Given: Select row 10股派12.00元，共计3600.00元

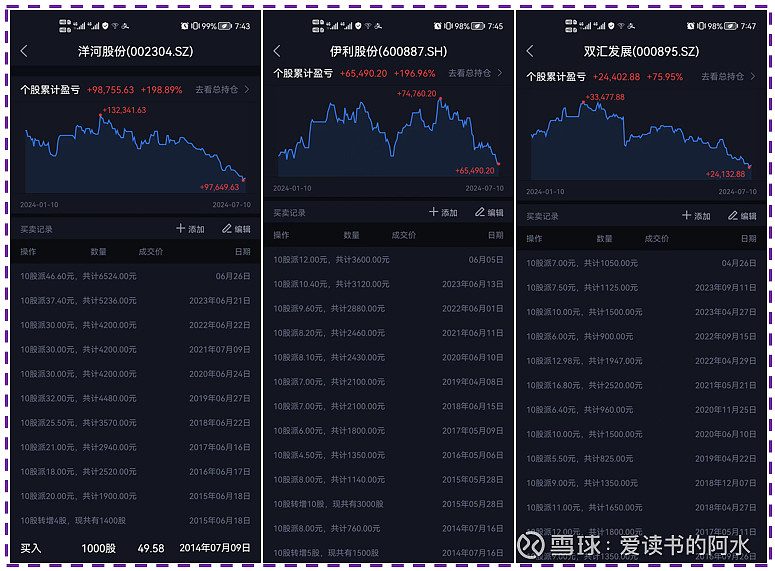Looking at the screenshot, I should click(388, 260).
